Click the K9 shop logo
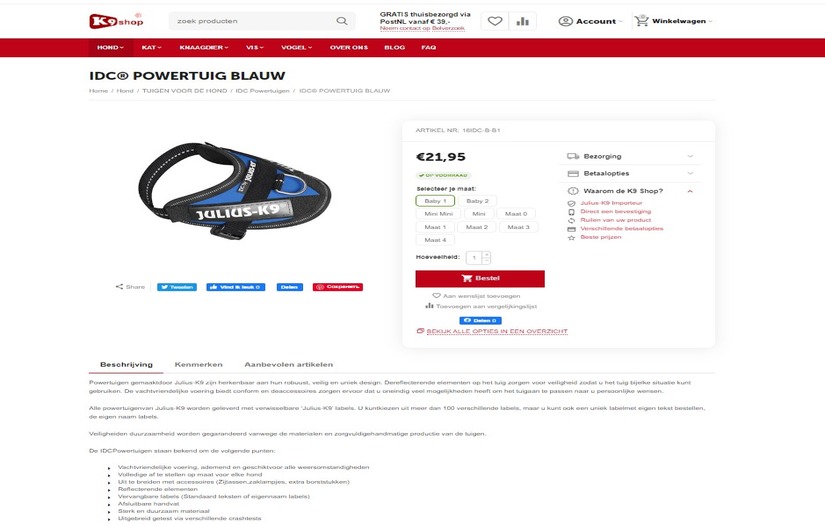The height and width of the screenshot is (525, 825). (116, 21)
